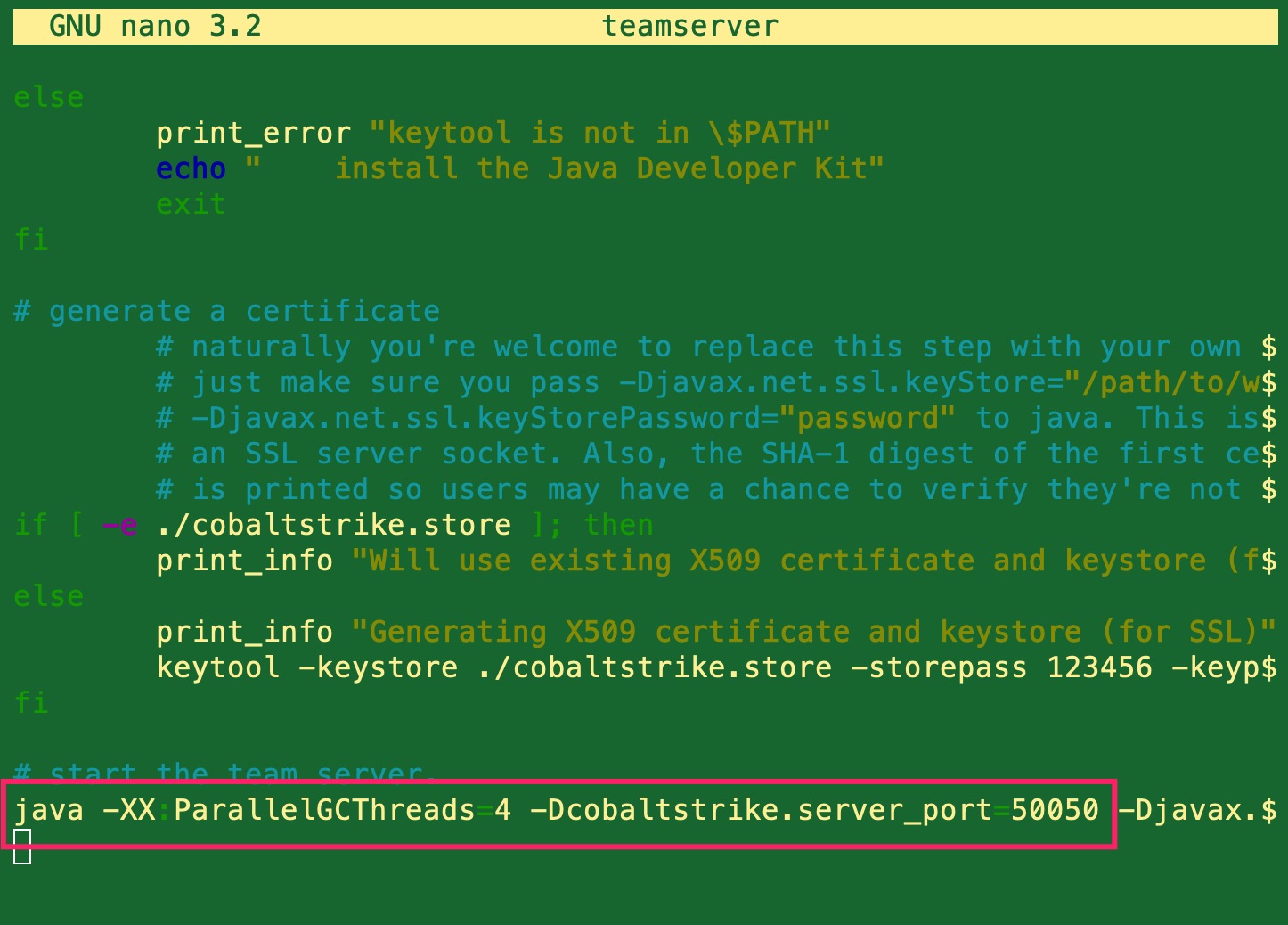Place cursor on 'print_error' line
Viewport: 1288px width, 925px height.
pyautogui.click(x=493, y=133)
